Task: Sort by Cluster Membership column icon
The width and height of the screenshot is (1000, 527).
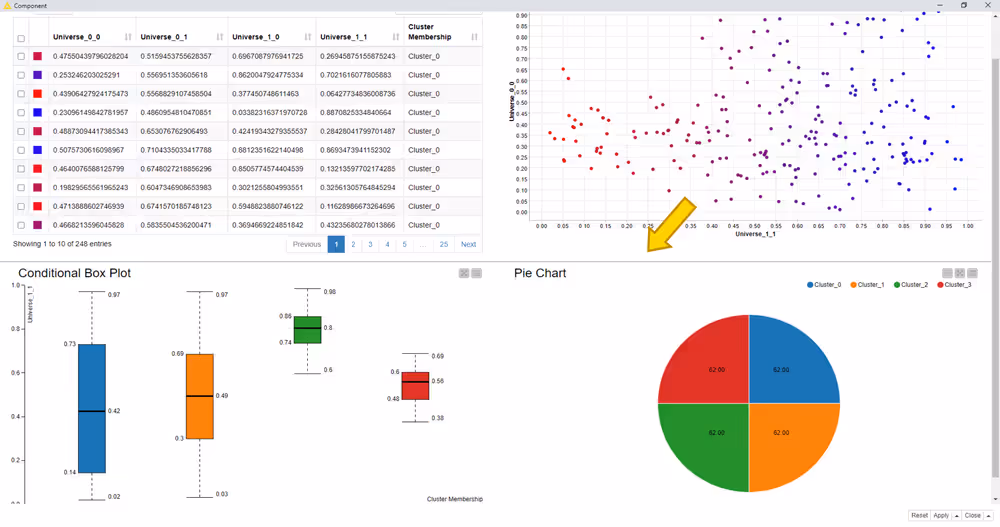Action: click(474, 37)
